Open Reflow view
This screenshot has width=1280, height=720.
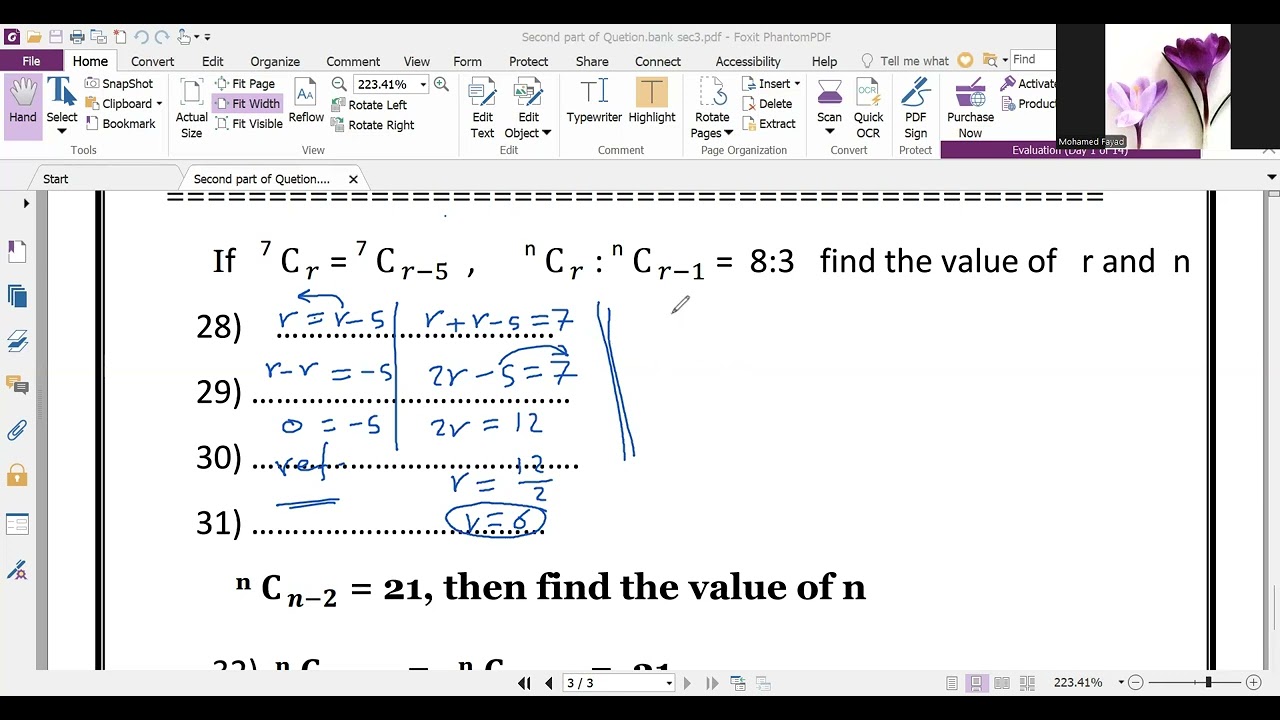(306, 102)
